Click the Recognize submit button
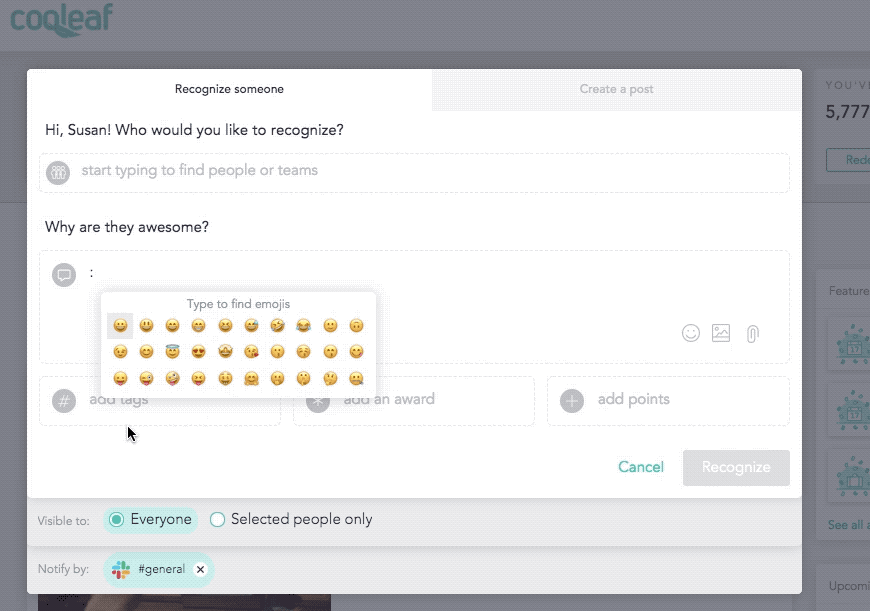Viewport: 870px width, 611px height. coord(736,468)
